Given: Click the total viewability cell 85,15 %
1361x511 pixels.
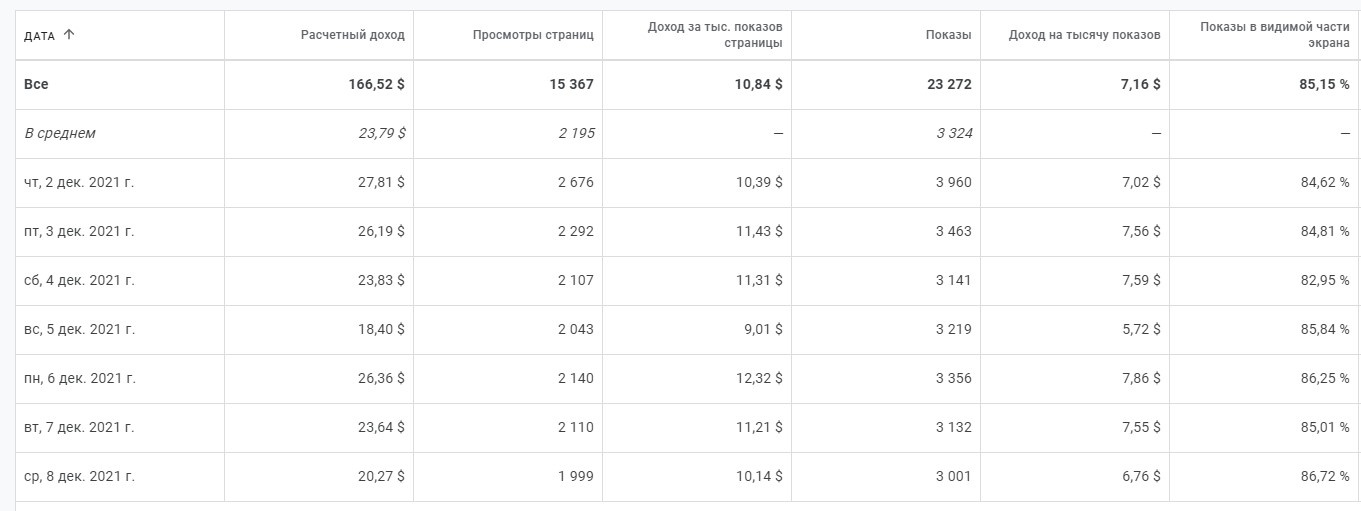Looking at the screenshot, I should pyautogui.click(x=1323, y=85).
